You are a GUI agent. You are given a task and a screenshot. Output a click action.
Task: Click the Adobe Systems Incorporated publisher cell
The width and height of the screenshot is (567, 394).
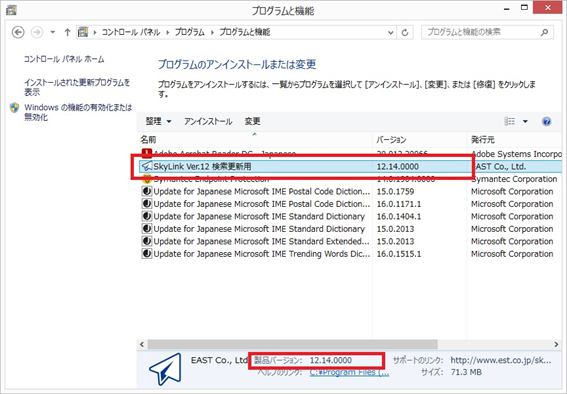(x=517, y=154)
